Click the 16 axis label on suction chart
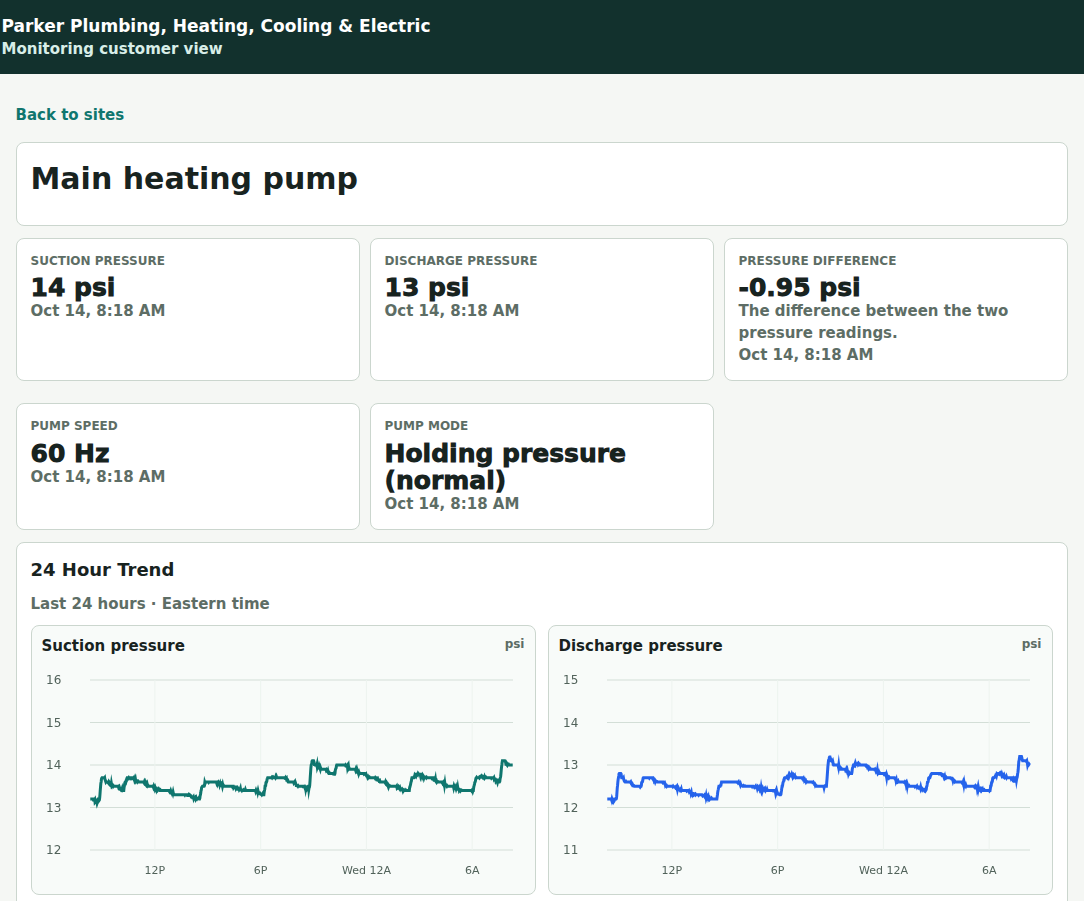The width and height of the screenshot is (1084, 901). coord(53,680)
